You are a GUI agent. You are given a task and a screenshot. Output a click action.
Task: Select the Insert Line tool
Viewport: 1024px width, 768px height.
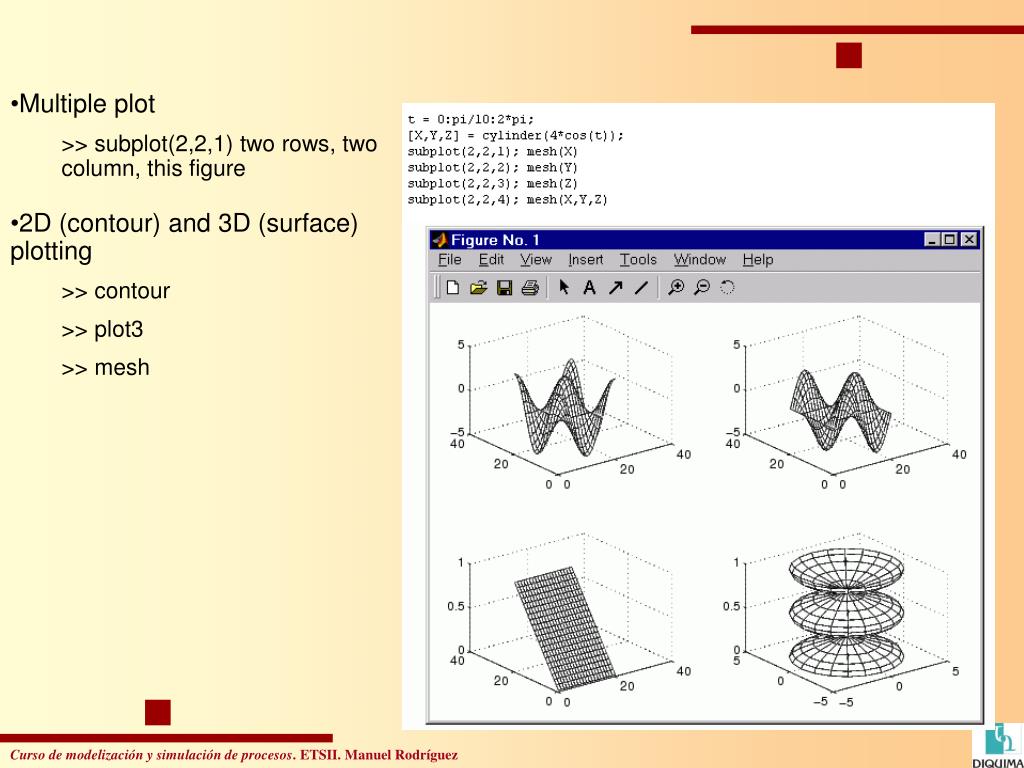point(641,287)
